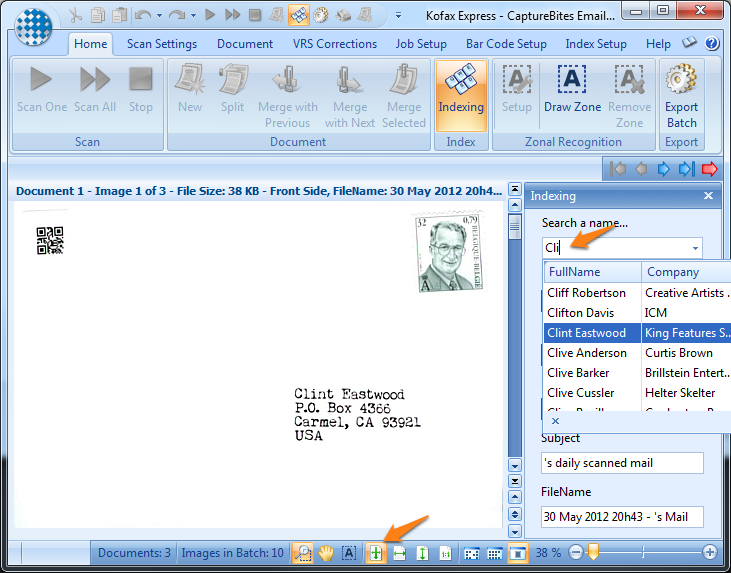Toggle the Fit to window green-cross icon
The width and height of the screenshot is (731, 573).
pos(376,553)
